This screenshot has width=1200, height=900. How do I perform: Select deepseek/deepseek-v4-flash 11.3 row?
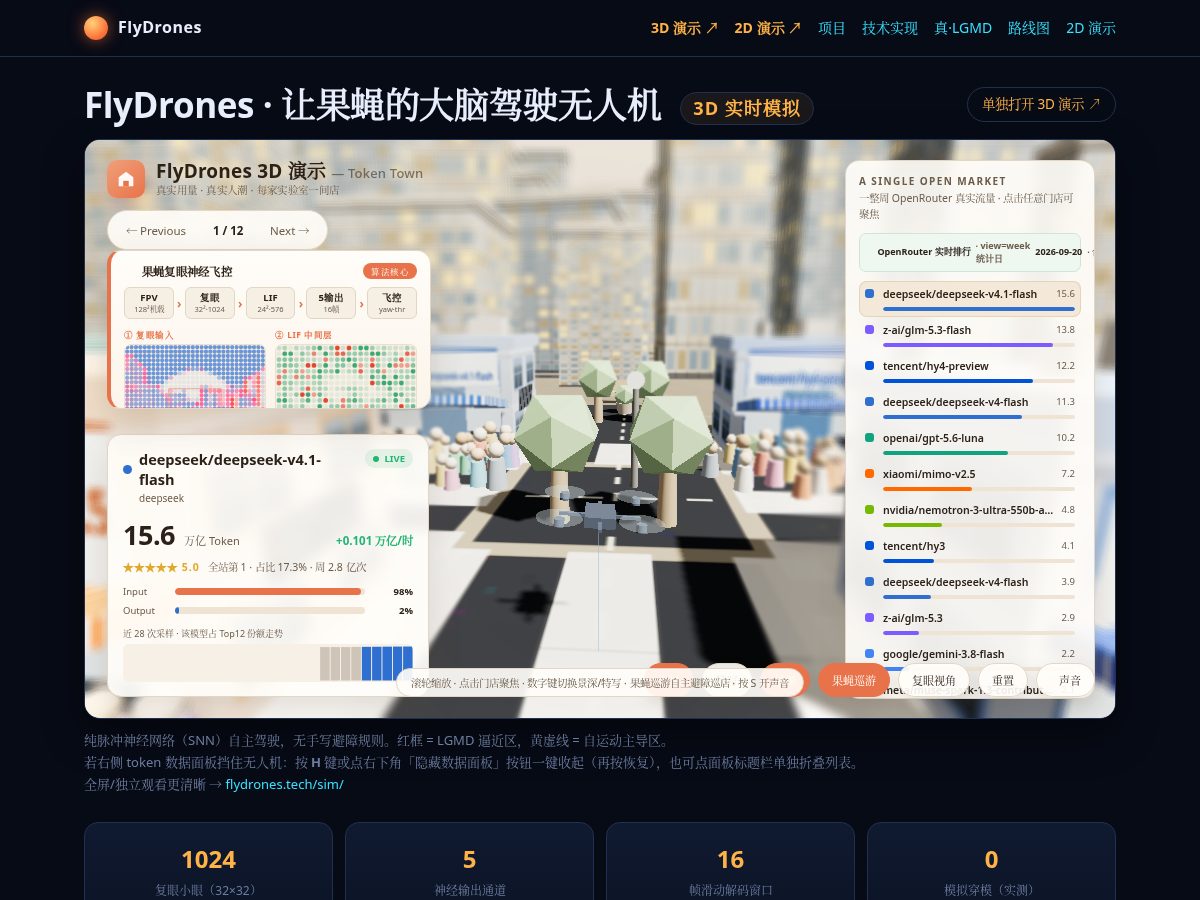970,406
